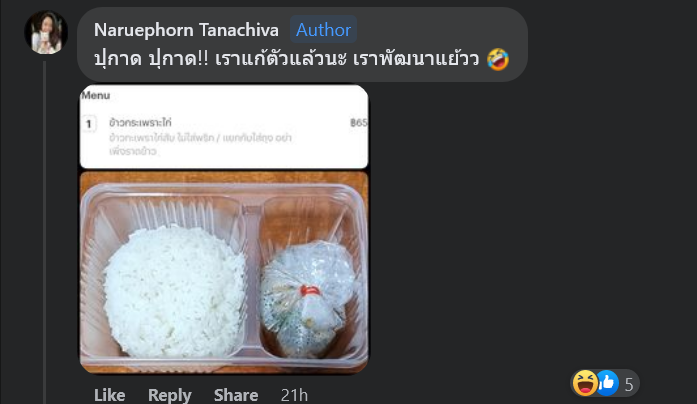The image size is (697, 404).
Task: Open Naruephorn Tanachiva's profile picture avatar
Action: [x=46, y=32]
